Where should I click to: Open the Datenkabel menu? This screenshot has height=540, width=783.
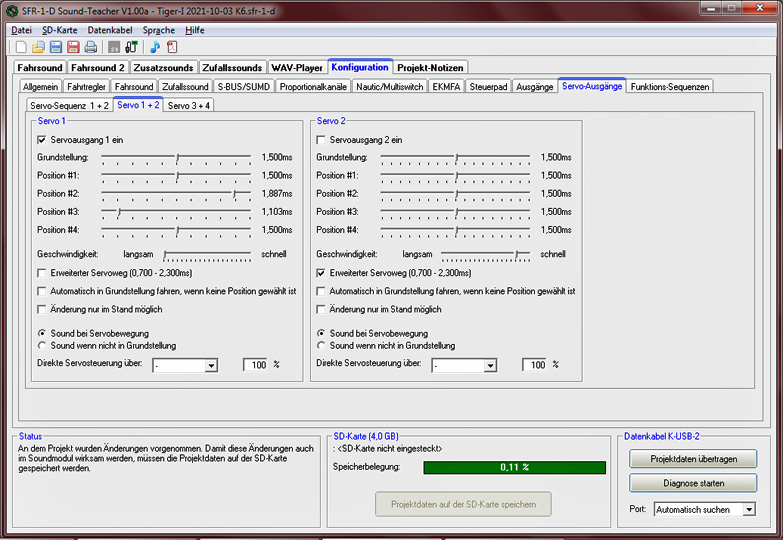coord(110,30)
